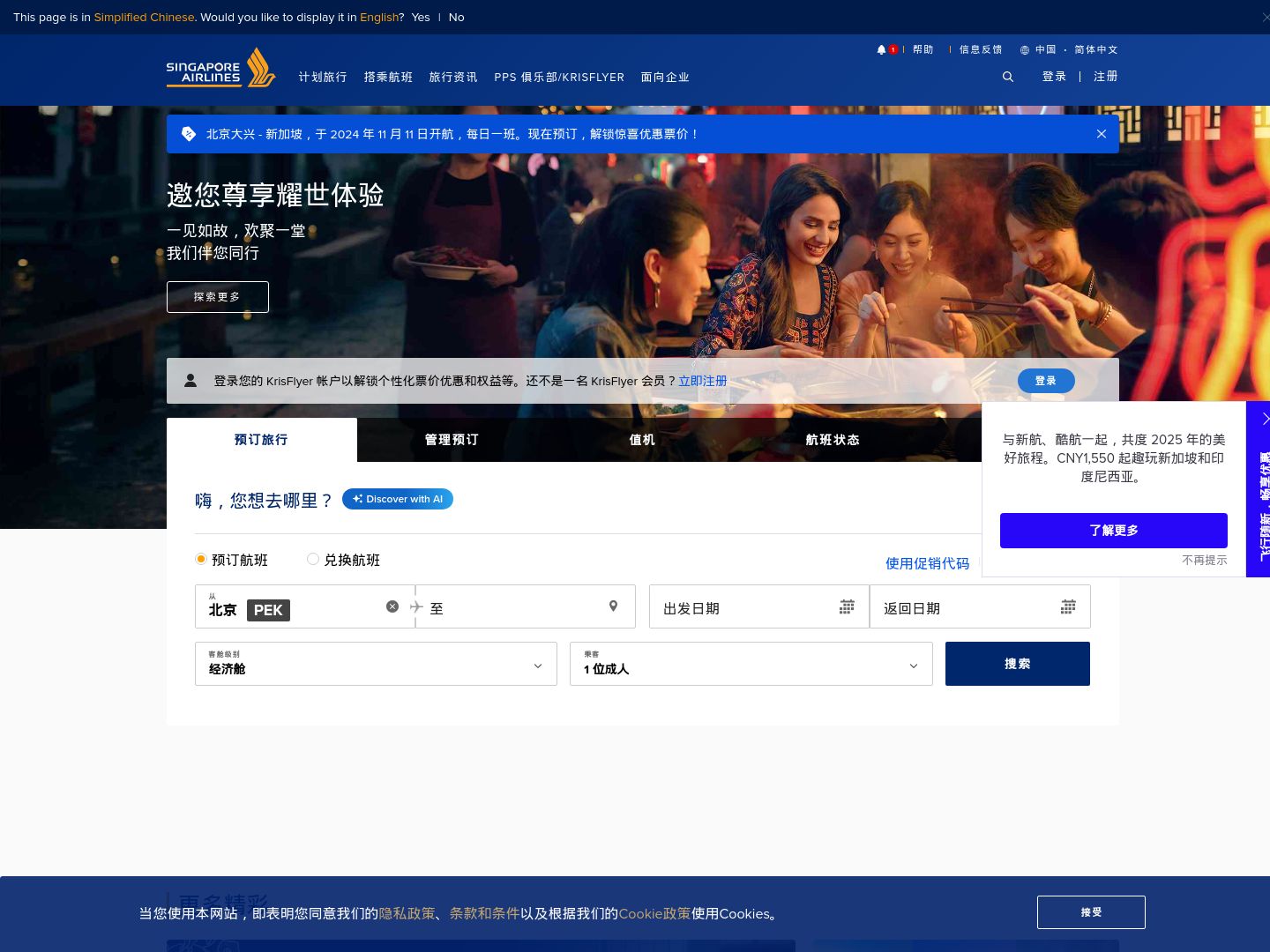Click No in the language bar
1270x952 pixels.
456,18
